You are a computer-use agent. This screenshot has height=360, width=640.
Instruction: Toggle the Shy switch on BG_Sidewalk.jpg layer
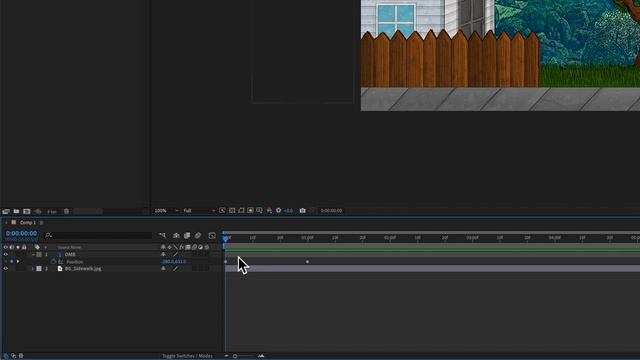(x=163, y=269)
